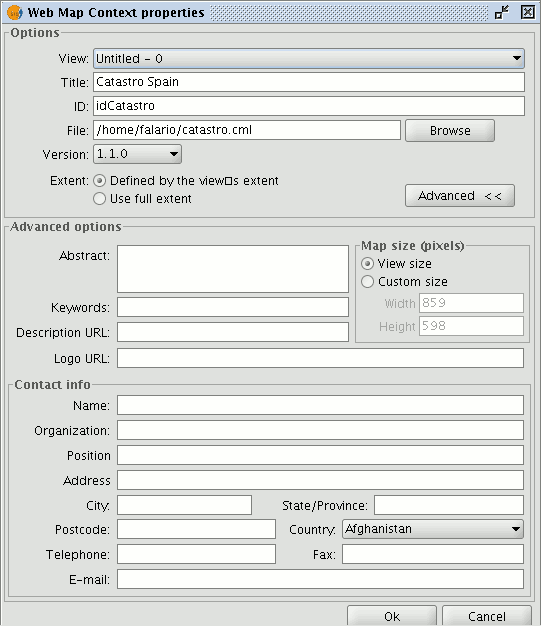The width and height of the screenshot is (541, 626).
Task: Expand the Version dropdown set to 1.1.0
Action: point(137,154)
